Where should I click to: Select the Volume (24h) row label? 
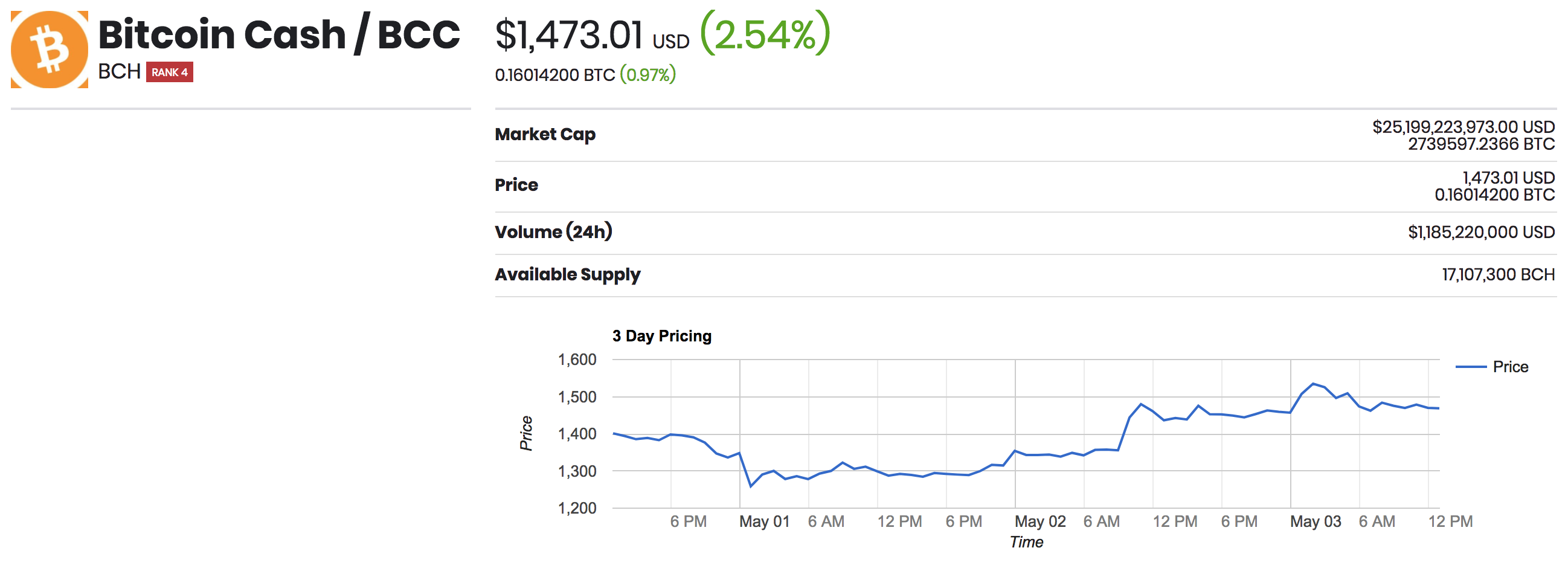(553, 232)
